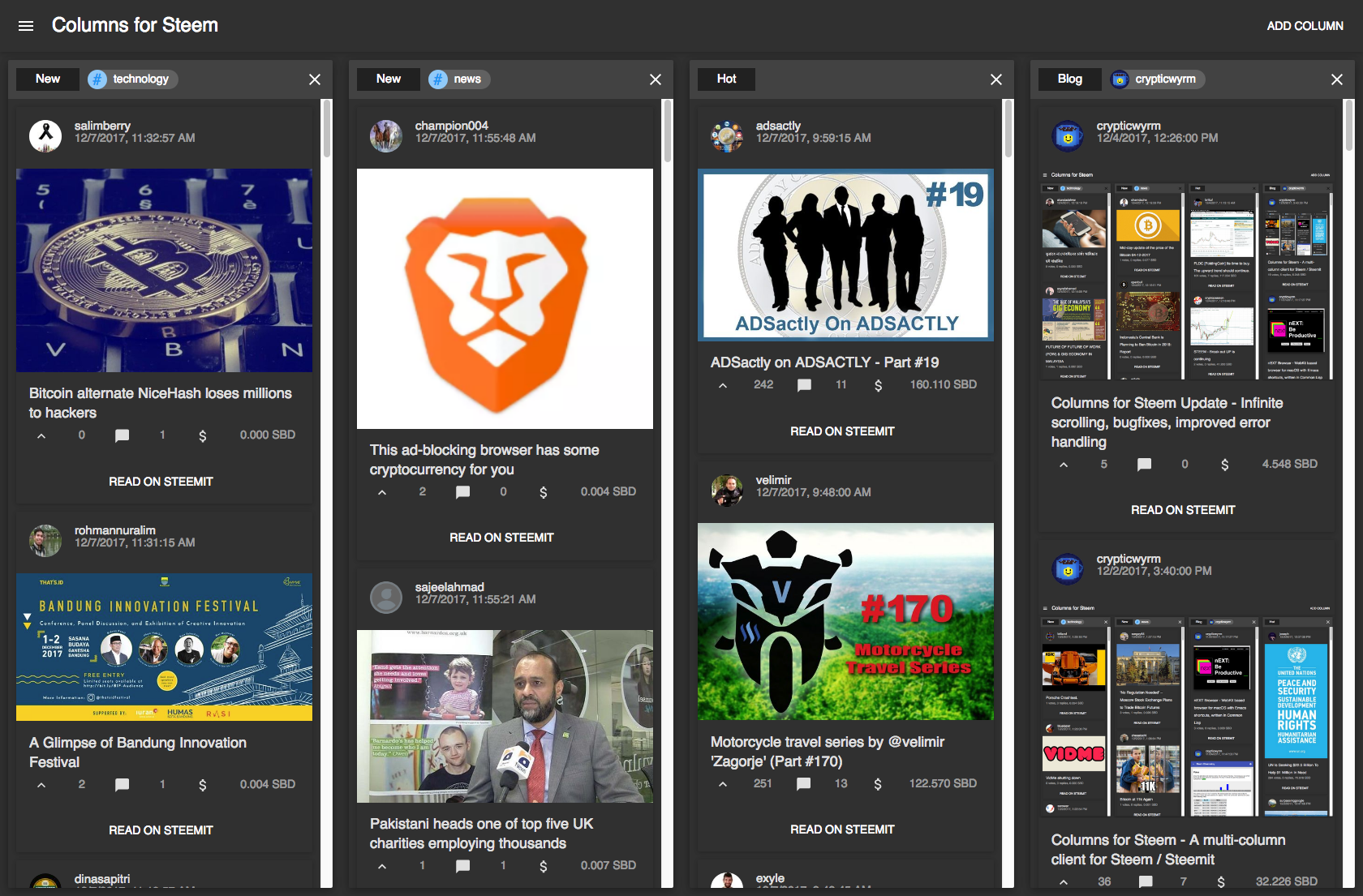Viewport: 1363px width, 896px height.
Task: Click dollar payout icon on Pakistani charities post
Action: [x=544, y=866]
